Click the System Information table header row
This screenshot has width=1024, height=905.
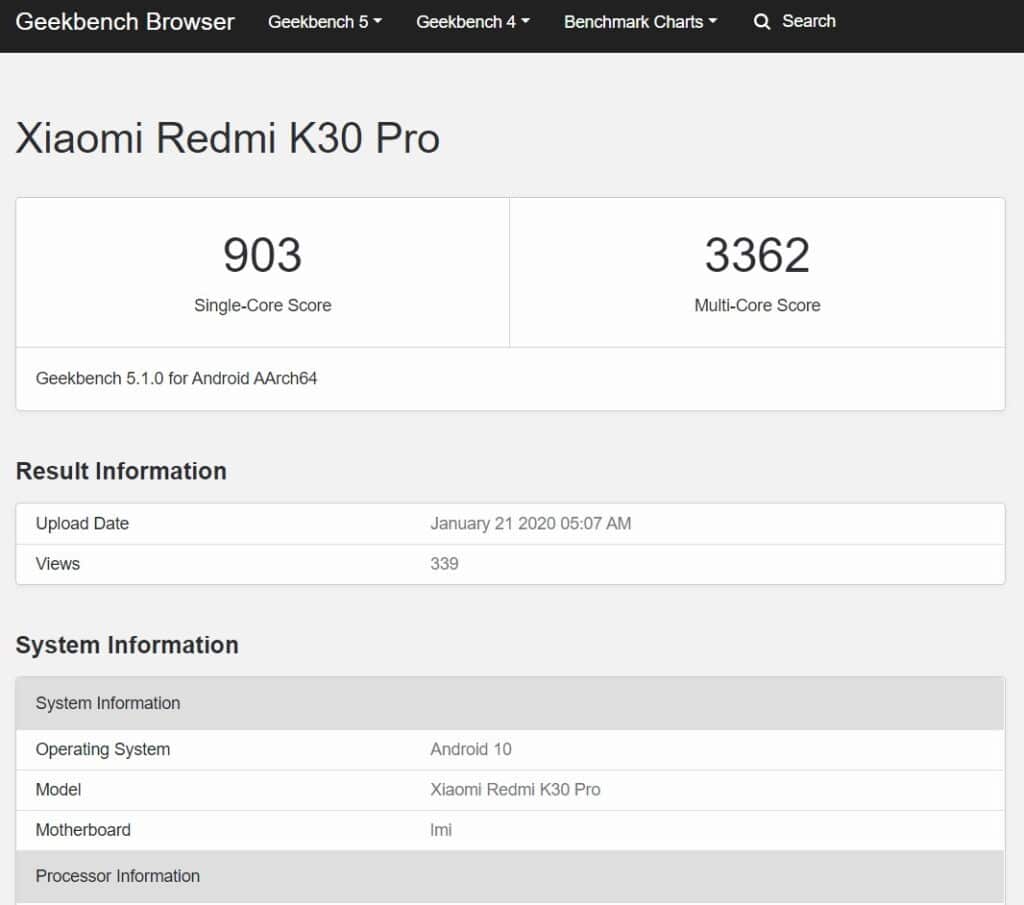point(510,703)
